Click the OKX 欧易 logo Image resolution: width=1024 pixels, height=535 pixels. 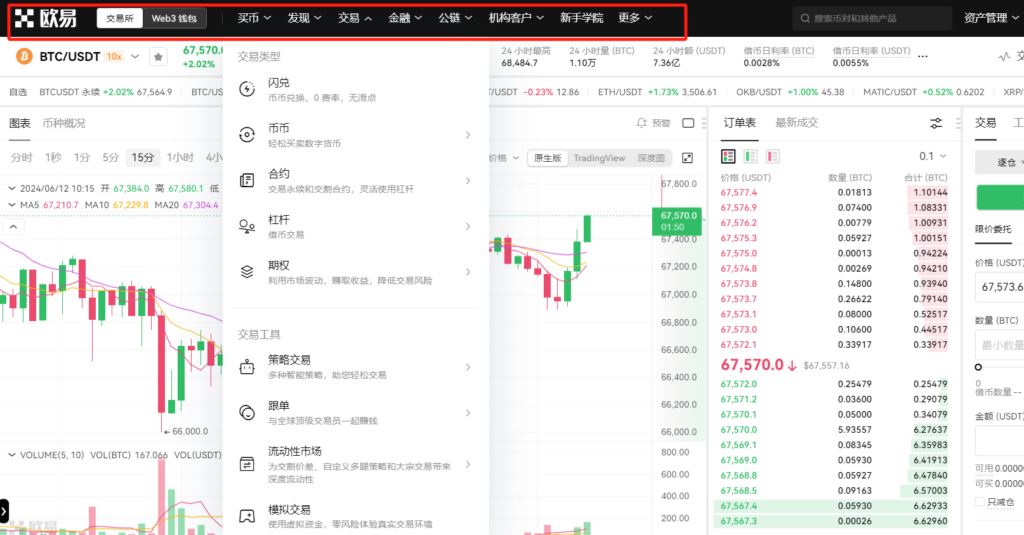coord(46,18)
